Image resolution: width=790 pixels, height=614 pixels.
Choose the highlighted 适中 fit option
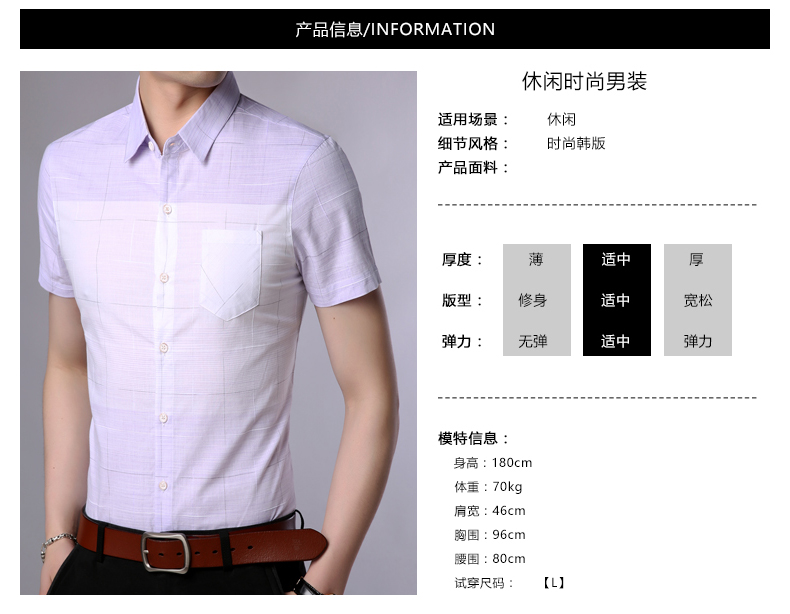click(616, 300)
